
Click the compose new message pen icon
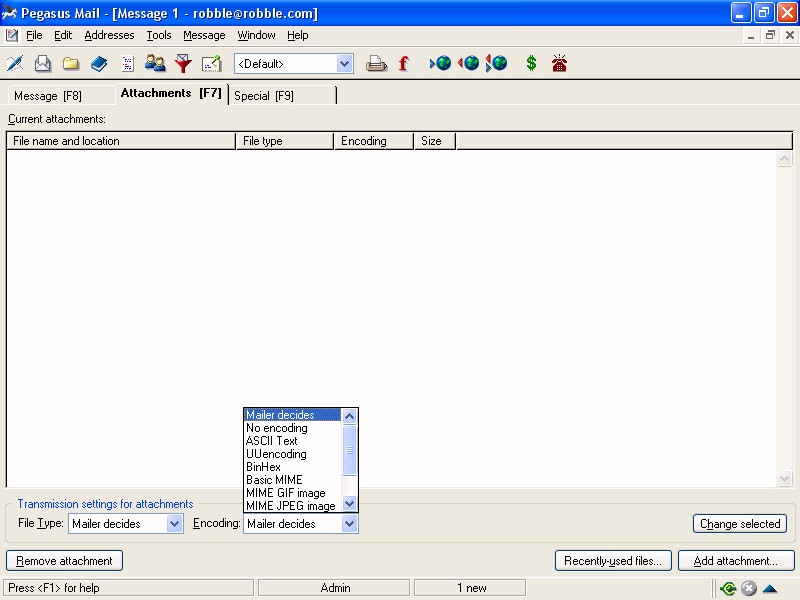(x=15, y=64)
